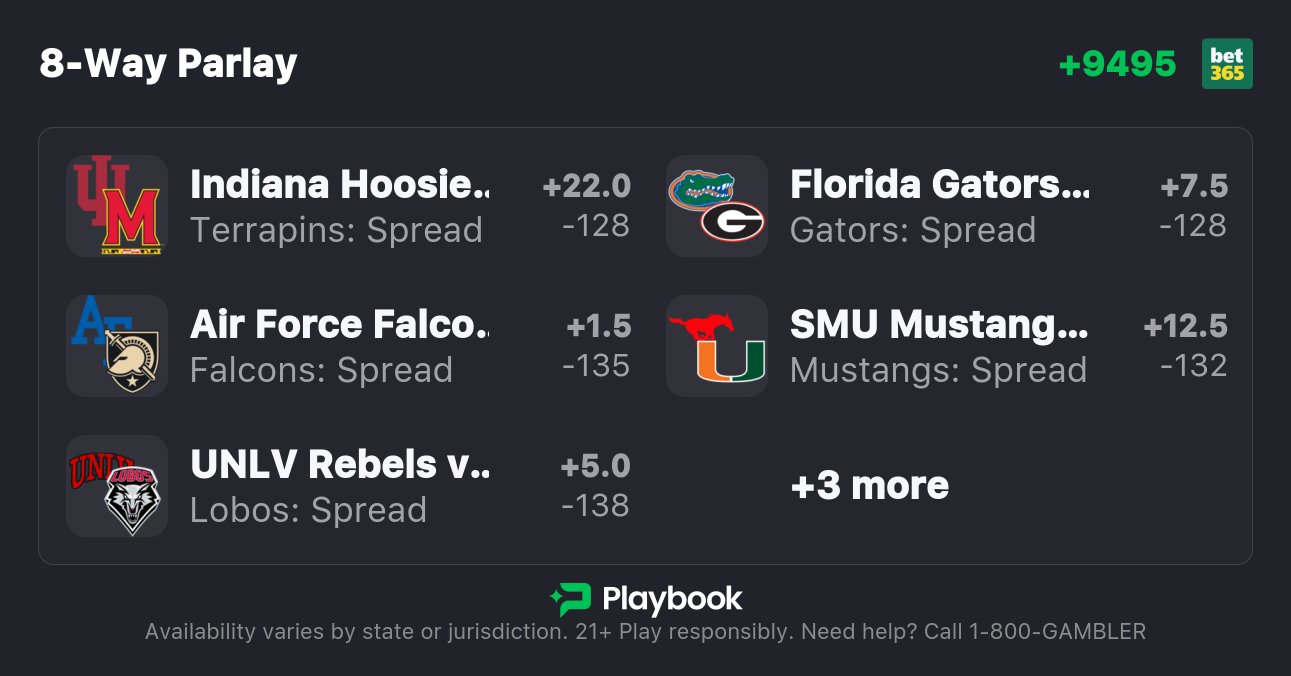This screenshot has width=1291, height=676.
Task: Click the +9495 parlay odds
Action: pyautogui.click(x=1117, y=64)
